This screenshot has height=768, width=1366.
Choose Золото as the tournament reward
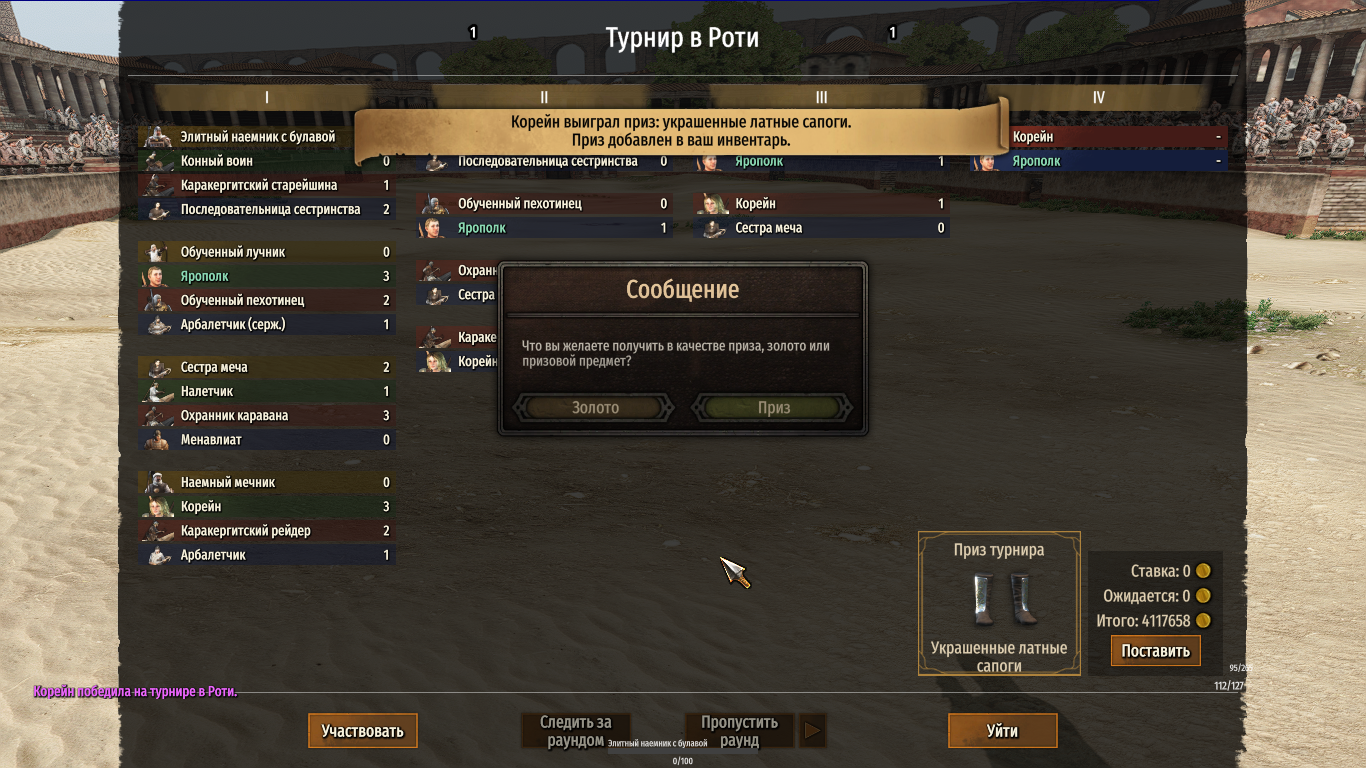pyautogui.click(x=596, y=407)
